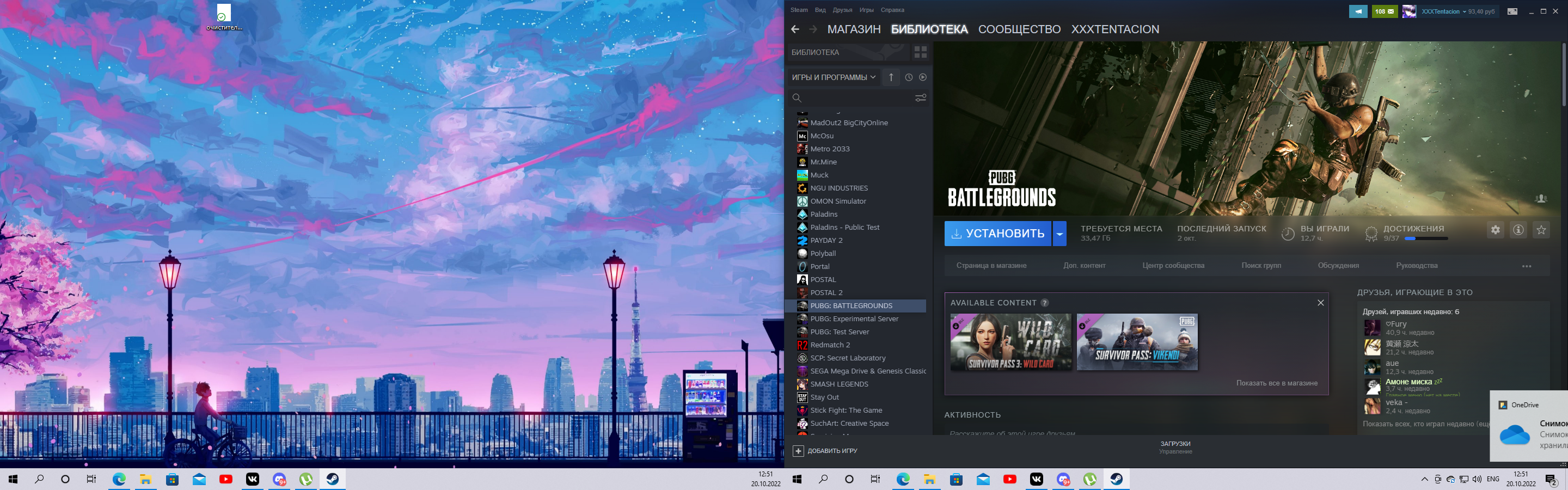Open the advanced filter settings icon
This screenshot has height=490, width=1568.
tap(920, 97)
